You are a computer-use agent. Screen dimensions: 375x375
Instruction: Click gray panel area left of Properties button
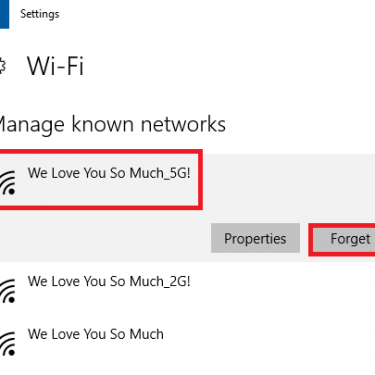(103, 237)
